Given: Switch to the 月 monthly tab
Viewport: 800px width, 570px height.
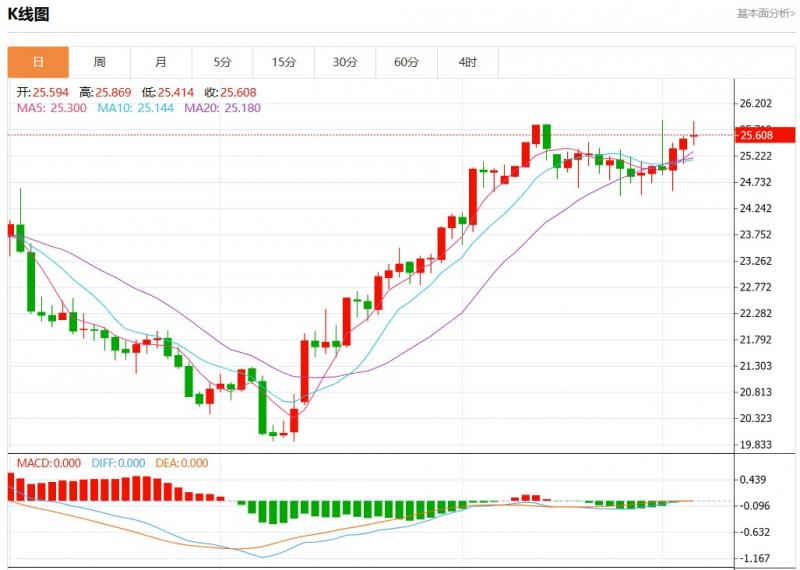Looking at the screenshot, I should click(x=161, y=62).
